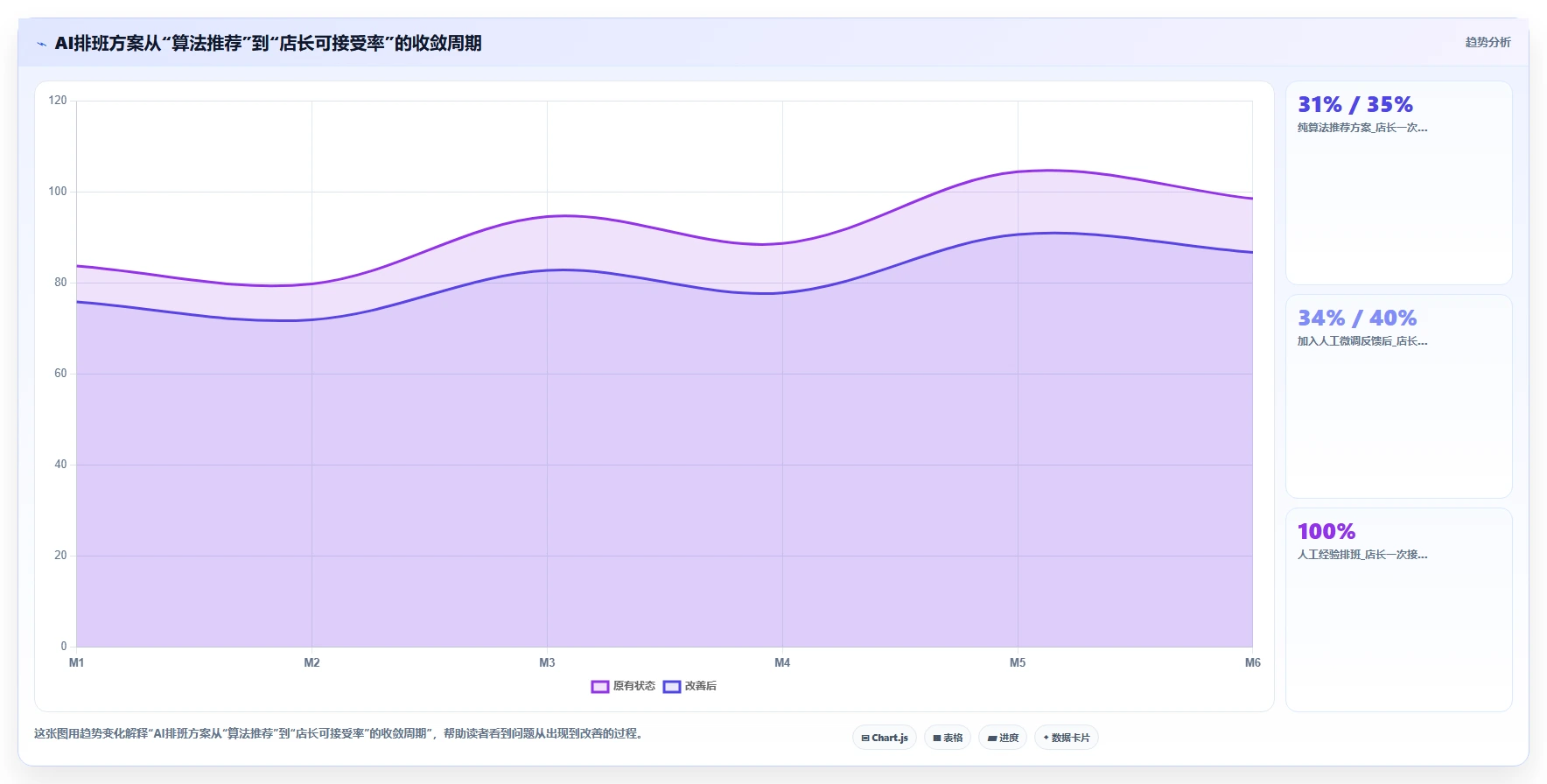Click the M4 x-axis label
The width and height of the screenshot is (1547, 784).
pyautogui.click(x=782, y=662)
